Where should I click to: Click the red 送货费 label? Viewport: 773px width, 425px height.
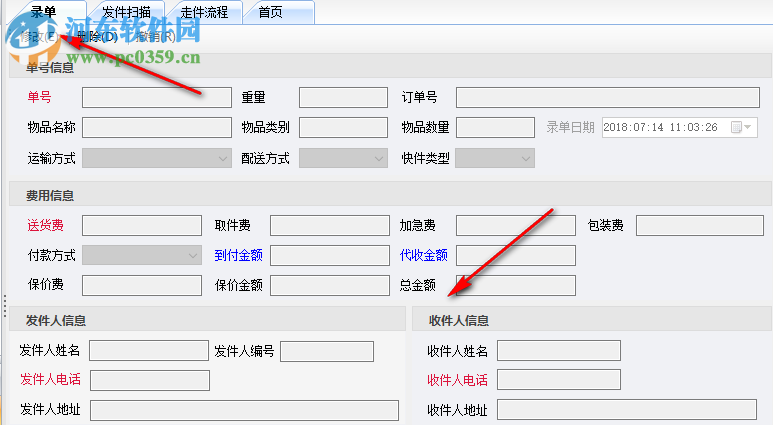[45, 225]
